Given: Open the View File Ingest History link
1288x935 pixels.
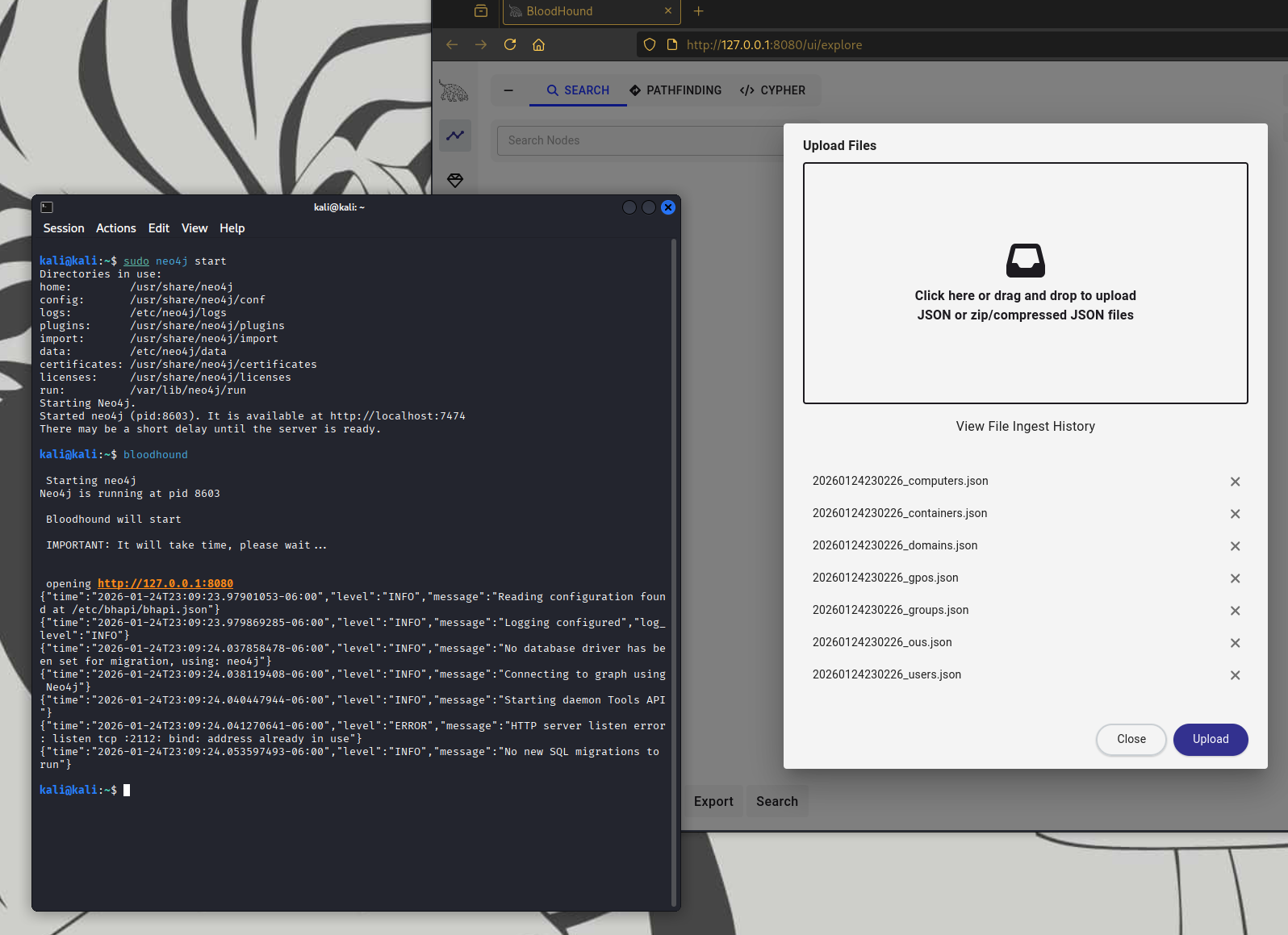Looking at the screenshot, I should click(x=1025, y=427).
